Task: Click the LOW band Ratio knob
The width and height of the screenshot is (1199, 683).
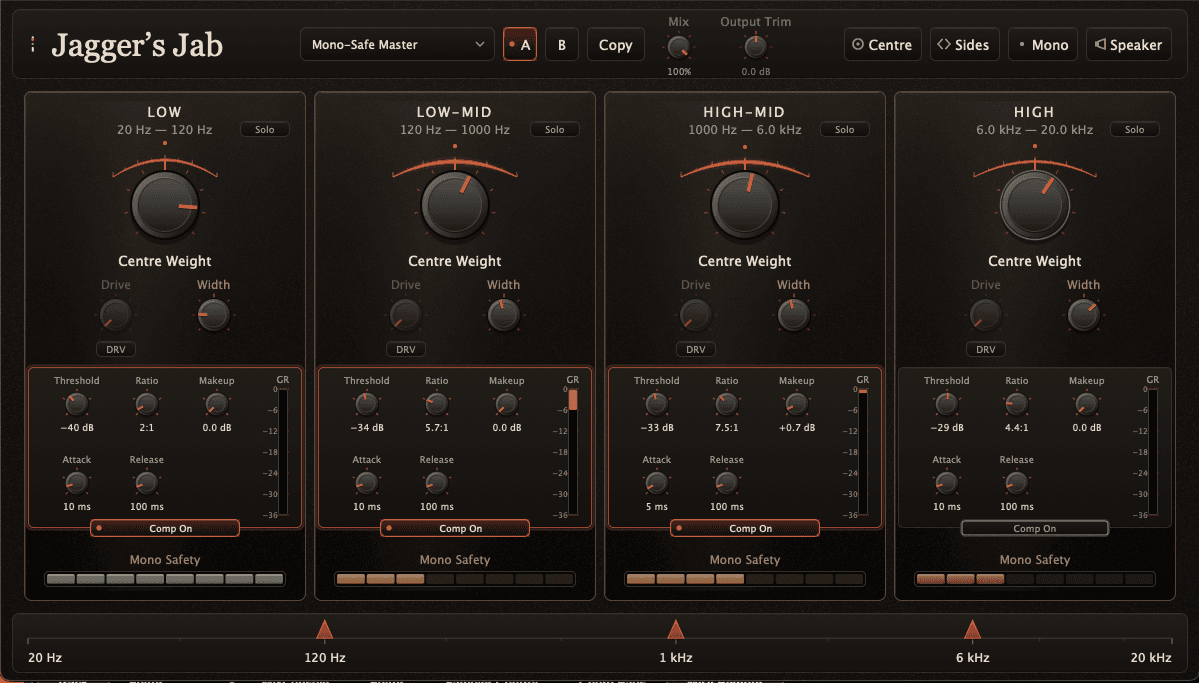Action: 146,403
